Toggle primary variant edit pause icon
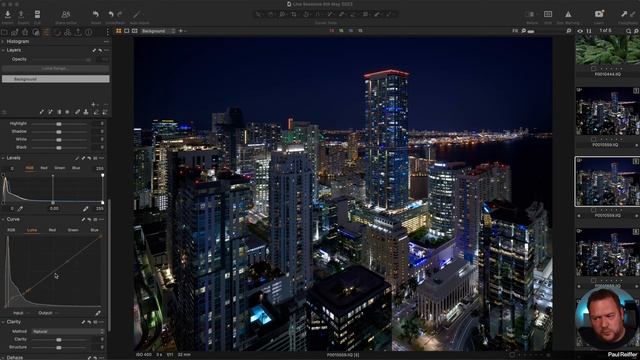Image resolution: width=640 pixels, height=360 pixels. pyautogui.click(x=589, y=31)
